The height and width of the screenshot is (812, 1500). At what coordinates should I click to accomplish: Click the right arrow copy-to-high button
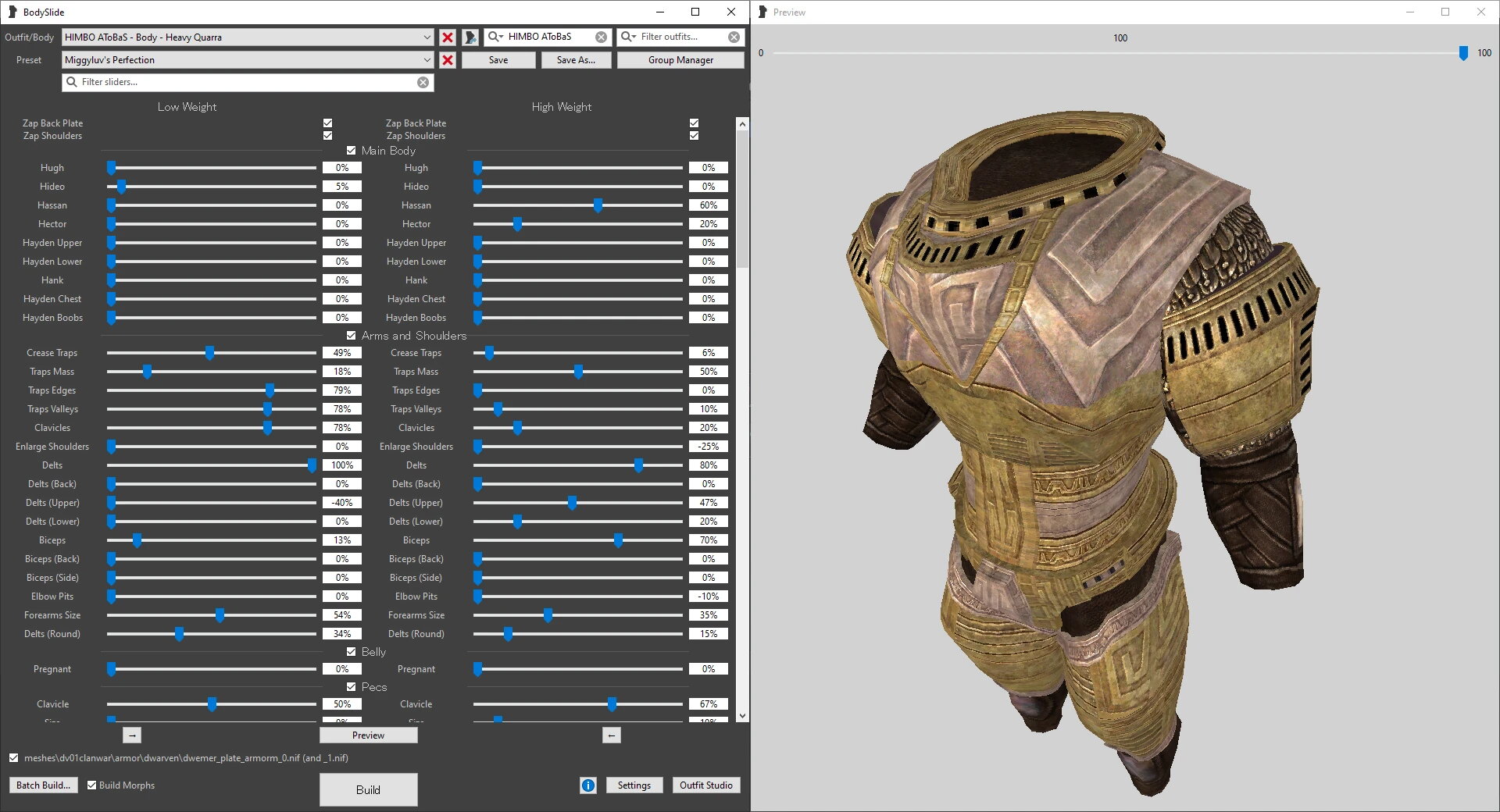coord(132,735)
